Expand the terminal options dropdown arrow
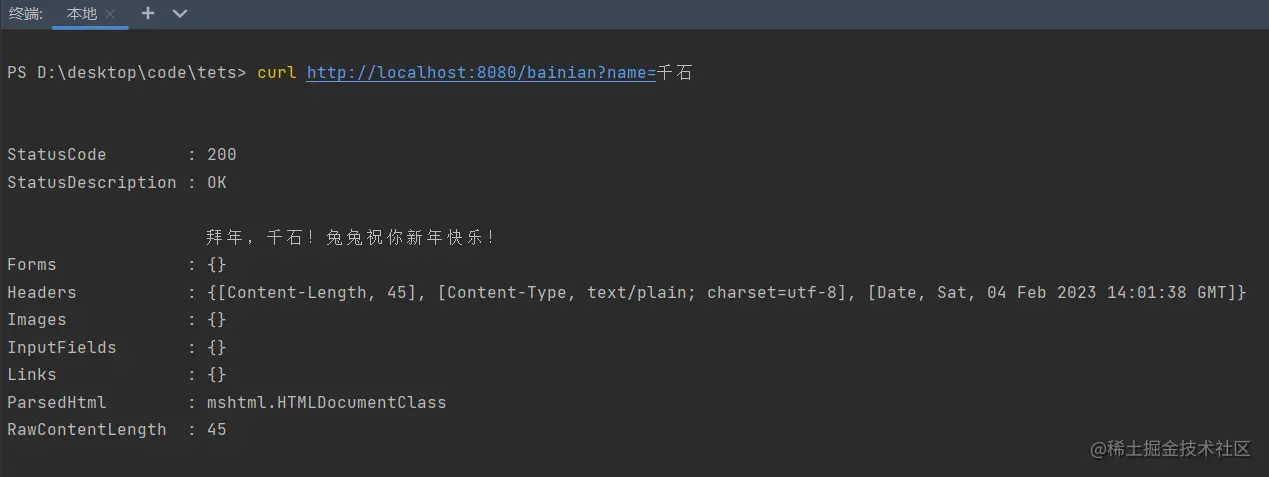This screenshot has width=1269, height=477. pos(180,14)
